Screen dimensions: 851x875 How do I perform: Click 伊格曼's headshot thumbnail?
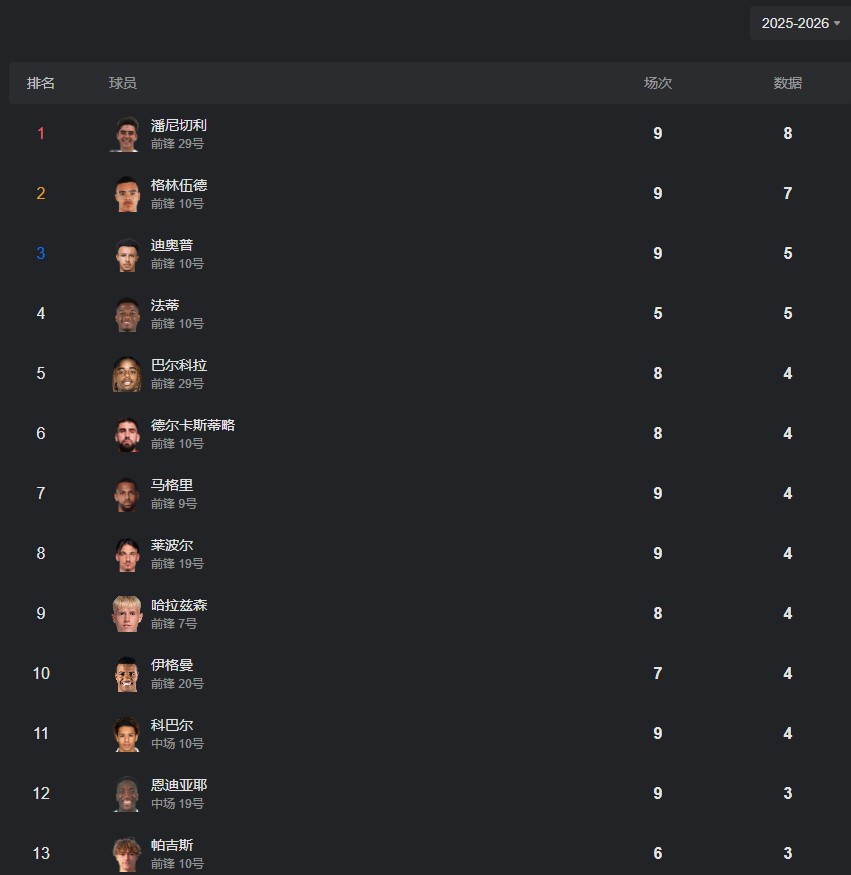click(126, 674)
